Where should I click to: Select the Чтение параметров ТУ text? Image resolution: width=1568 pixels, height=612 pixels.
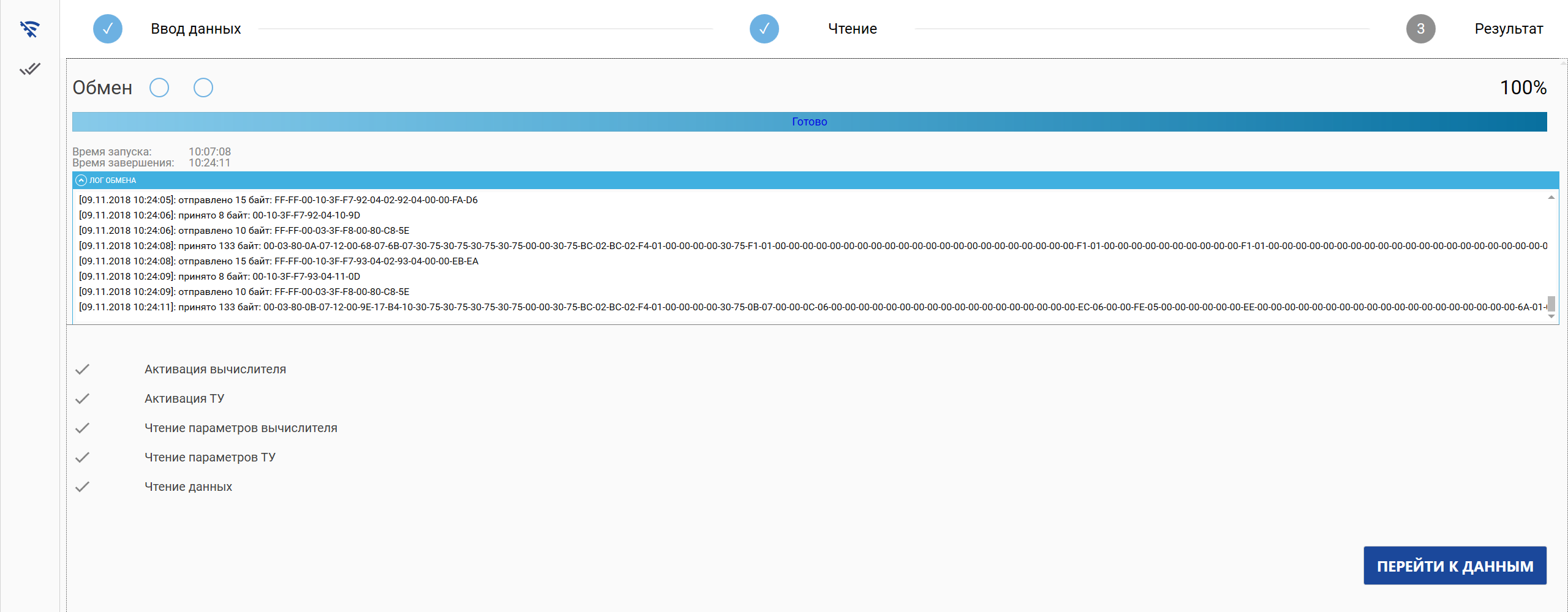[x=210, y=457]
